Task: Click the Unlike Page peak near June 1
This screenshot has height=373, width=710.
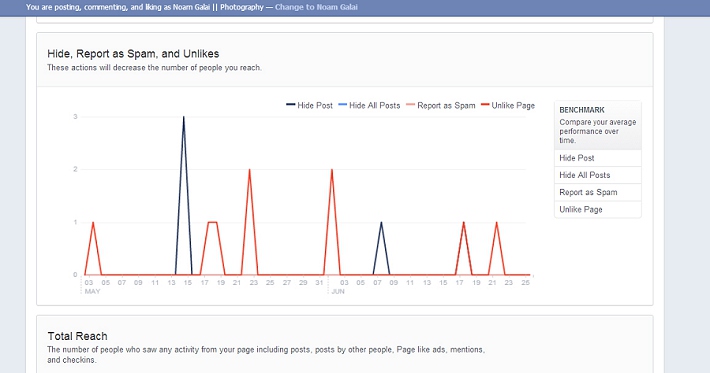Action: tap(332, 170)
